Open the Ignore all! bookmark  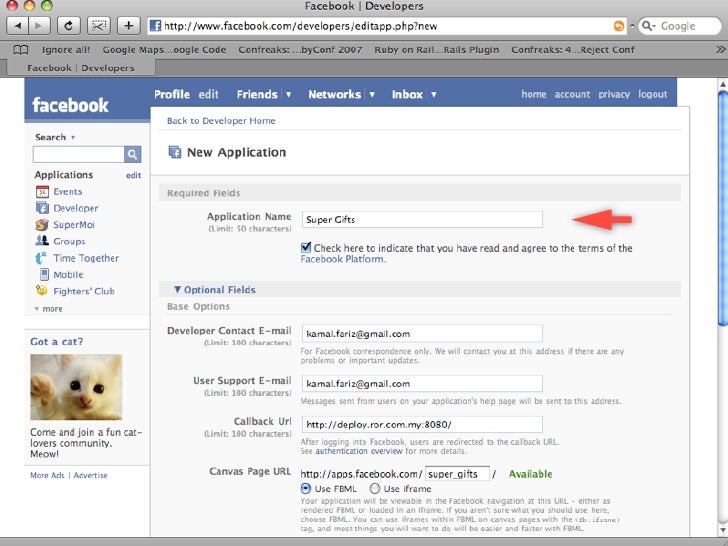point(66,50)
